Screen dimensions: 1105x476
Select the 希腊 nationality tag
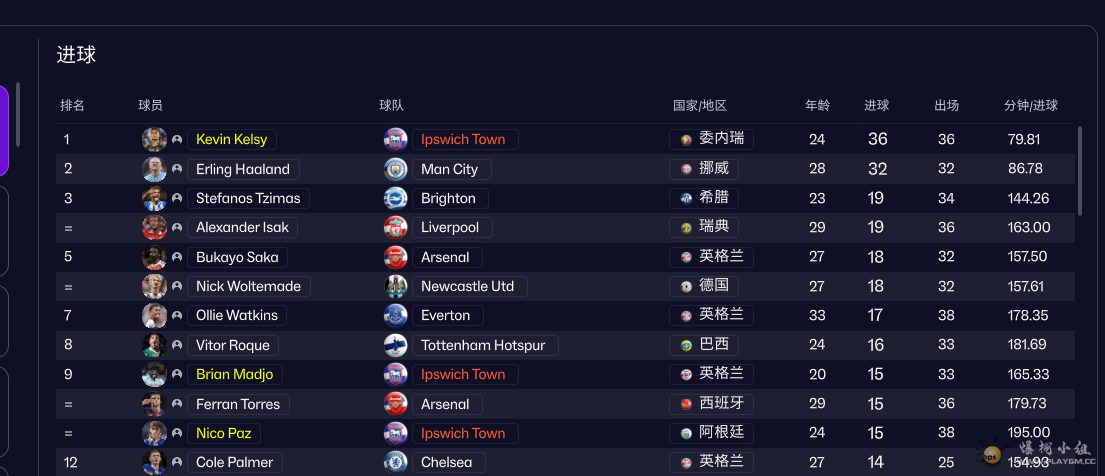pyautogui.click(x=704, y=198)
